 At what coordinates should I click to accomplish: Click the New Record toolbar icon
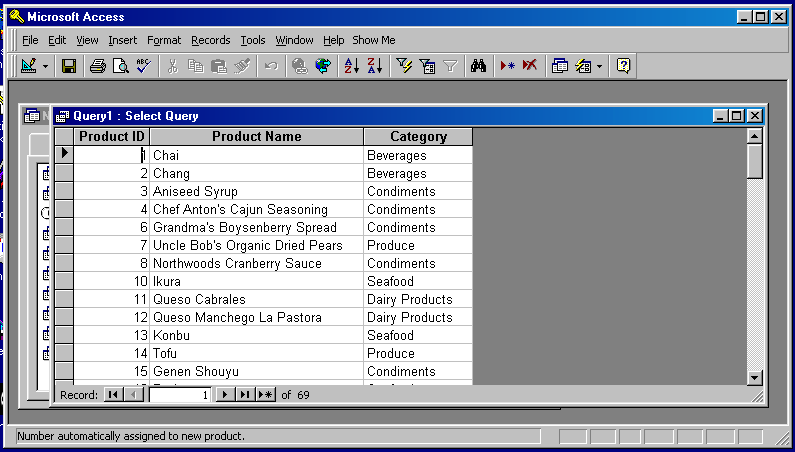pyautogui.click(x=507, y=66)
